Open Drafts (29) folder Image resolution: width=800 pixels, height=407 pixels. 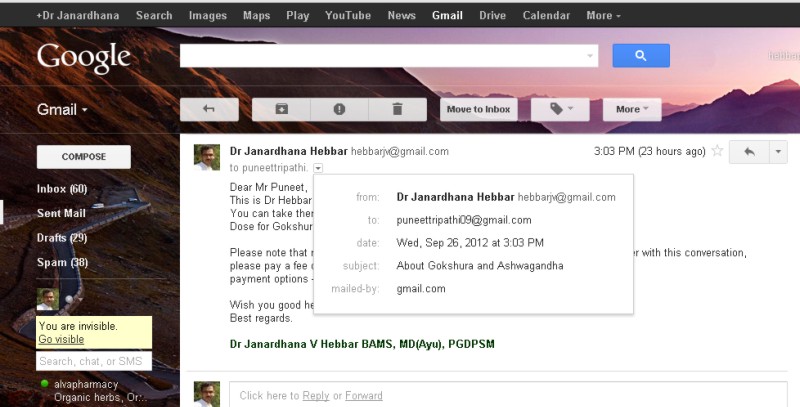click(x=62, y=238)
